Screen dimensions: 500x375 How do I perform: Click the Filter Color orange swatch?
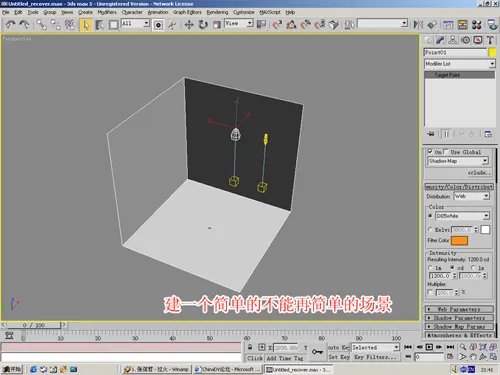(x=459, y=241)
